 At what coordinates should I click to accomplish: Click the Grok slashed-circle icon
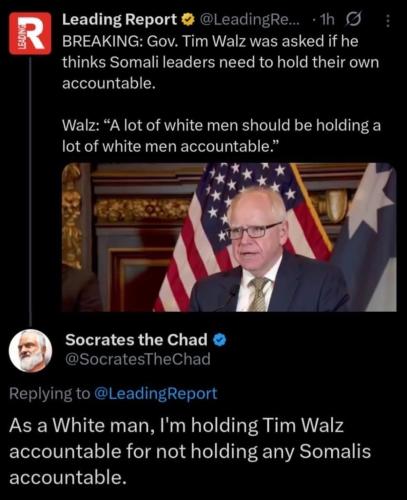(352, 20)
